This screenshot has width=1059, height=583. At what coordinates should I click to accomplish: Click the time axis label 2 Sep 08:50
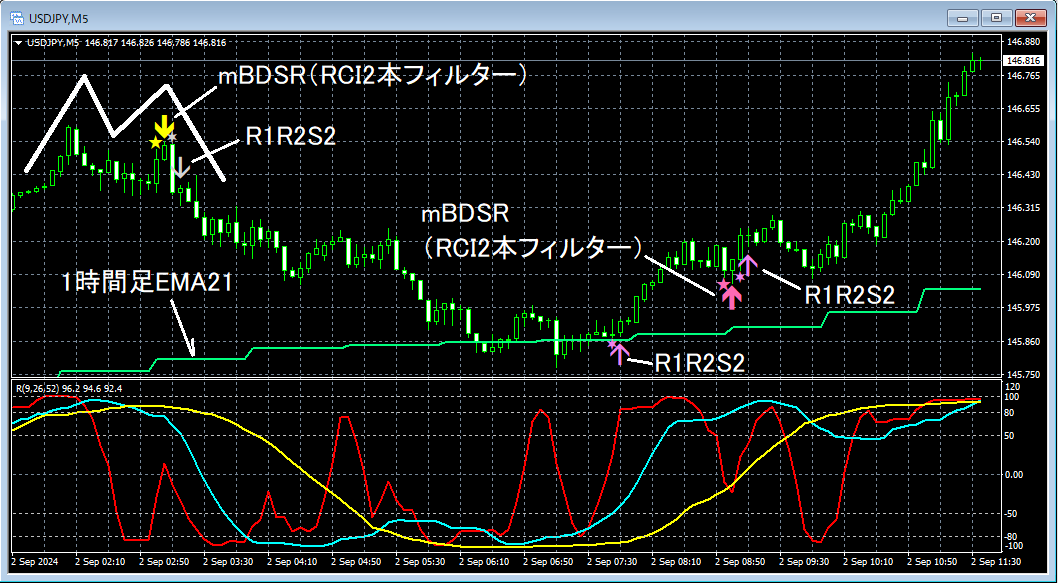pyautogui.click(x=740, y=561)
